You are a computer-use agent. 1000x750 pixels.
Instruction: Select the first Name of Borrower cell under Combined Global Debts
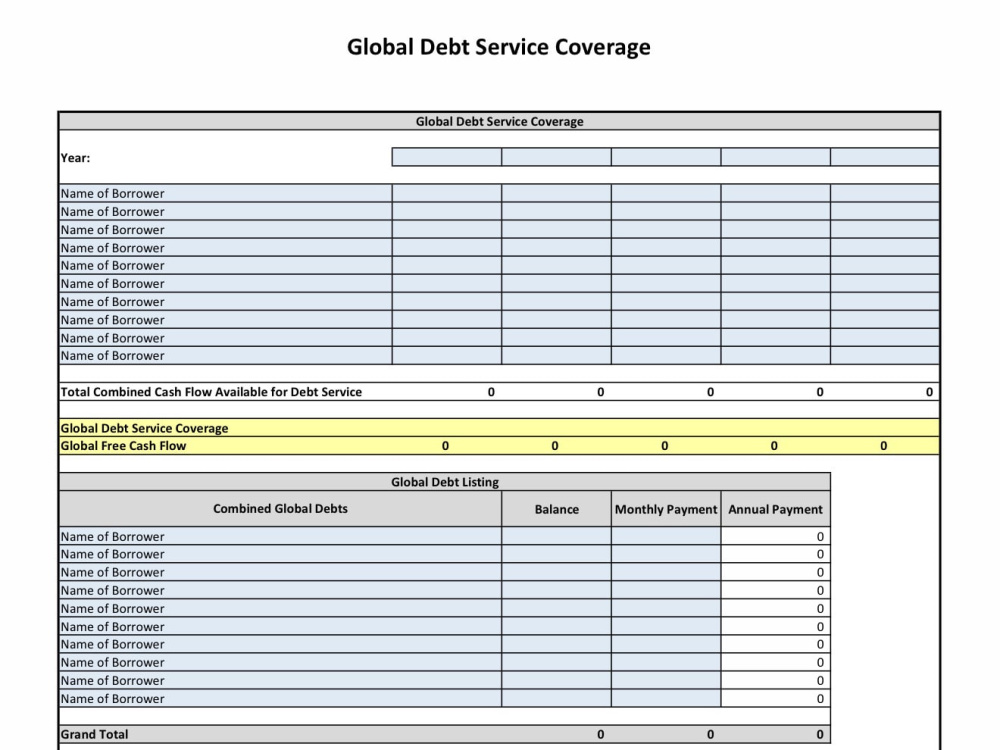pyautogui.click(x=280, y=536)
